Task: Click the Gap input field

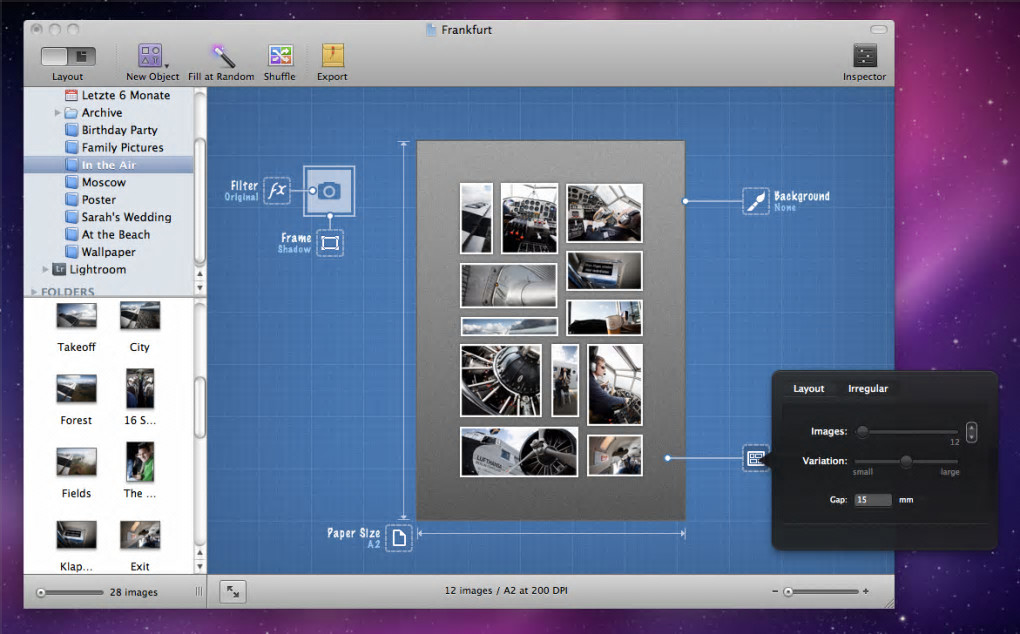Action: click(872, 500)
